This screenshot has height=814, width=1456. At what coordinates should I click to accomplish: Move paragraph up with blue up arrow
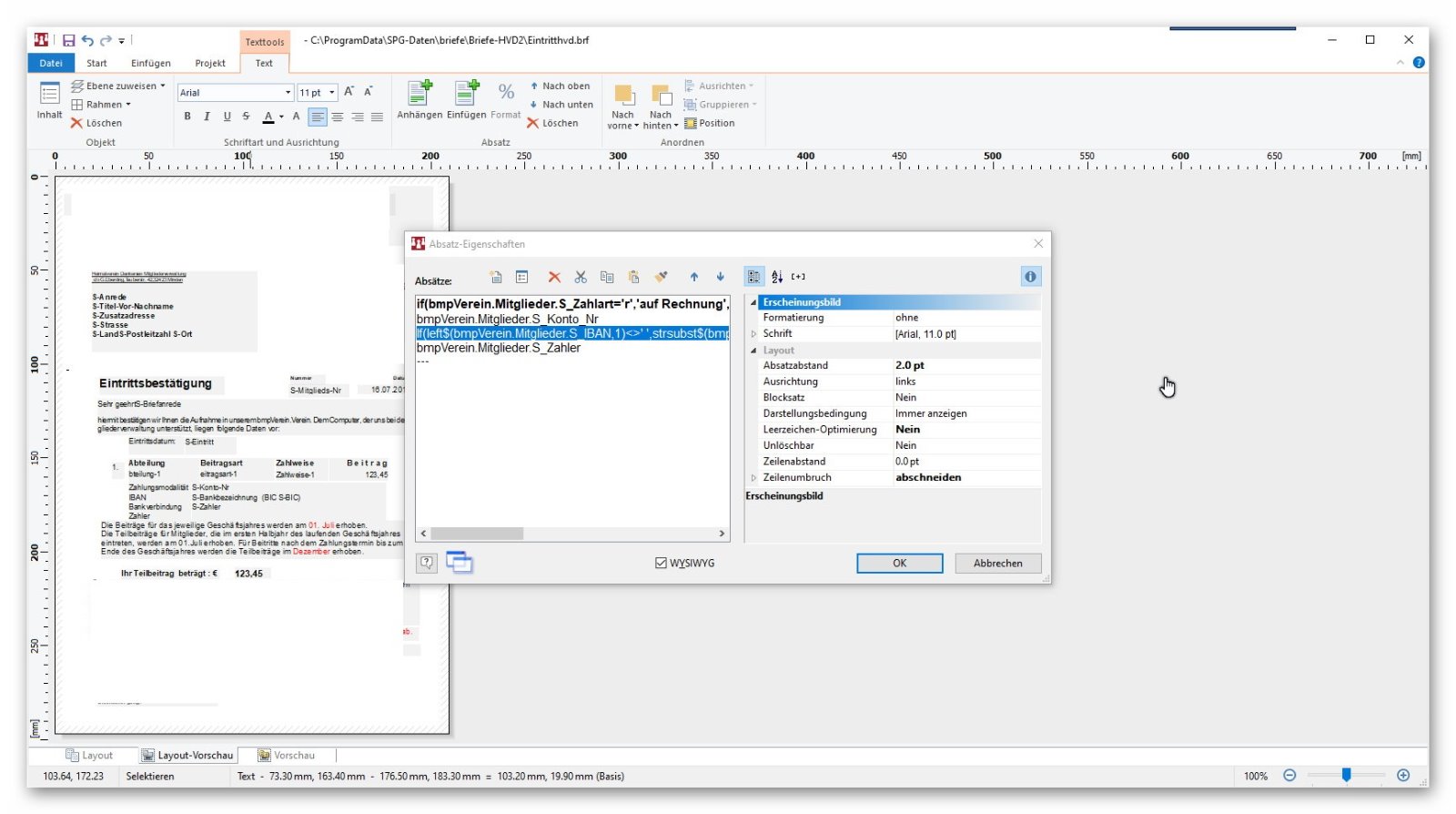coord(694,277)
